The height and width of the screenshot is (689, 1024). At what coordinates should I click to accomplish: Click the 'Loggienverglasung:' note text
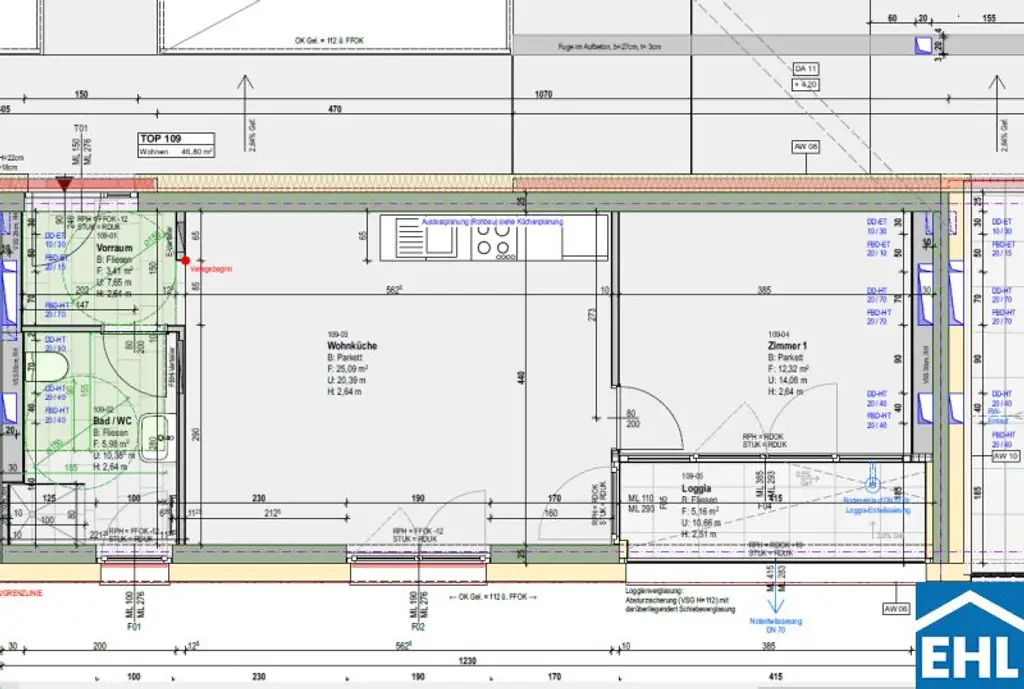point(654,590)
